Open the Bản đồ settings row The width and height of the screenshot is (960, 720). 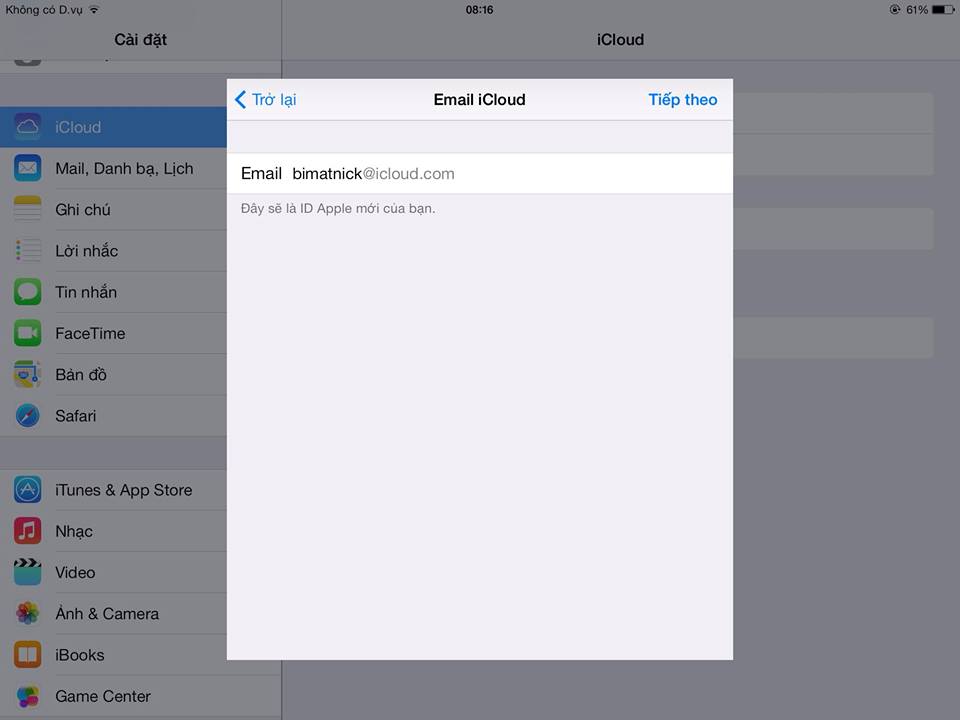click(113, 375)
